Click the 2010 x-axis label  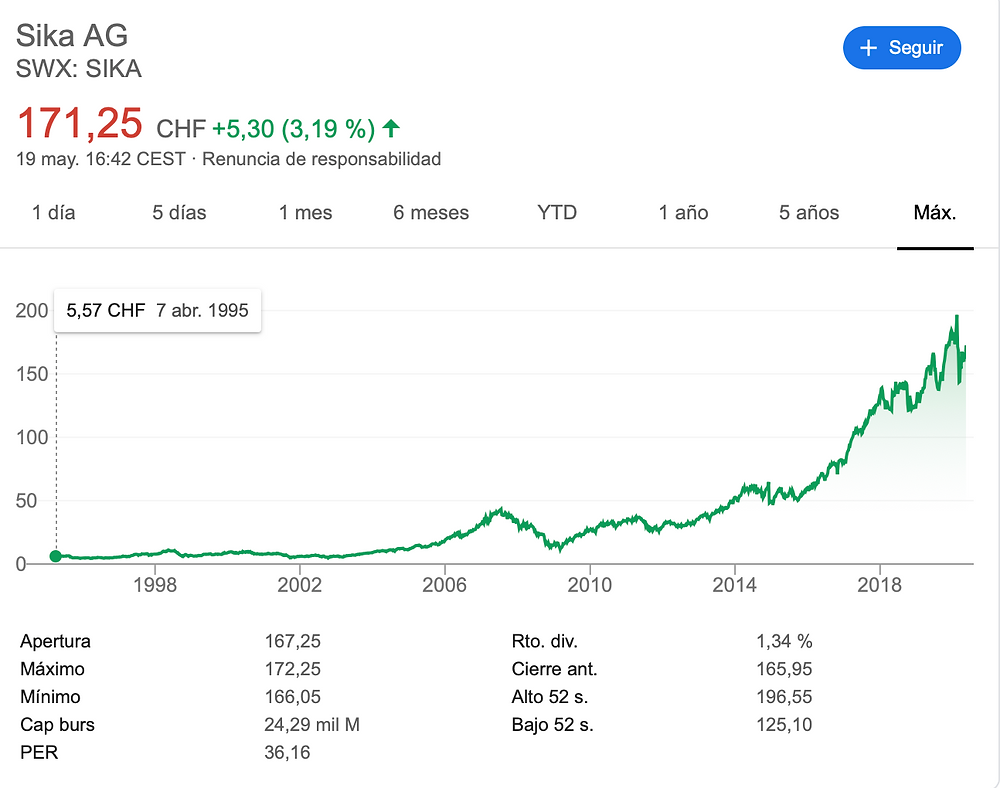[x=590, y=585]
